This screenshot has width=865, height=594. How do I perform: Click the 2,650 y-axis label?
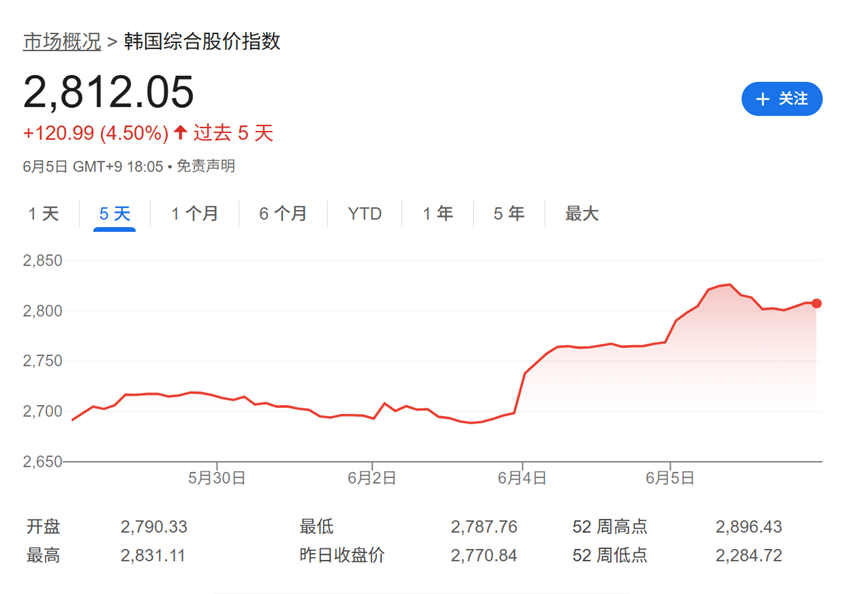42,461
